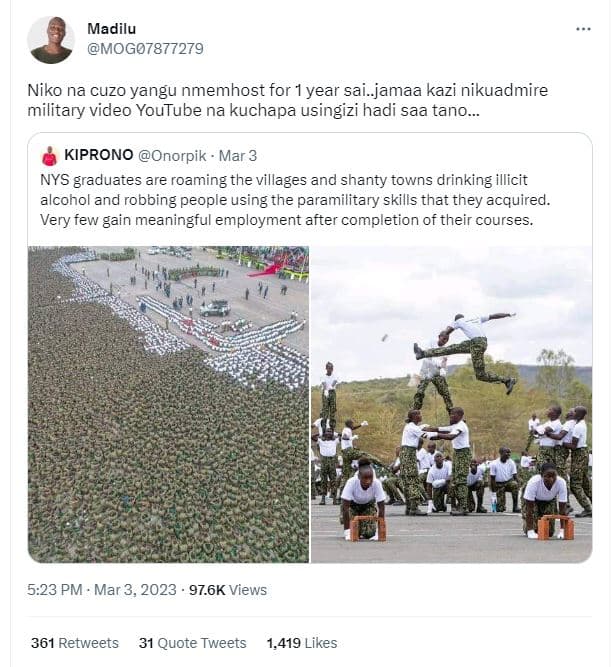This screenshot has width=611, height=667.
Task: Click the Mar 3, 2023 post date
Action: click(x=136, y=590)
